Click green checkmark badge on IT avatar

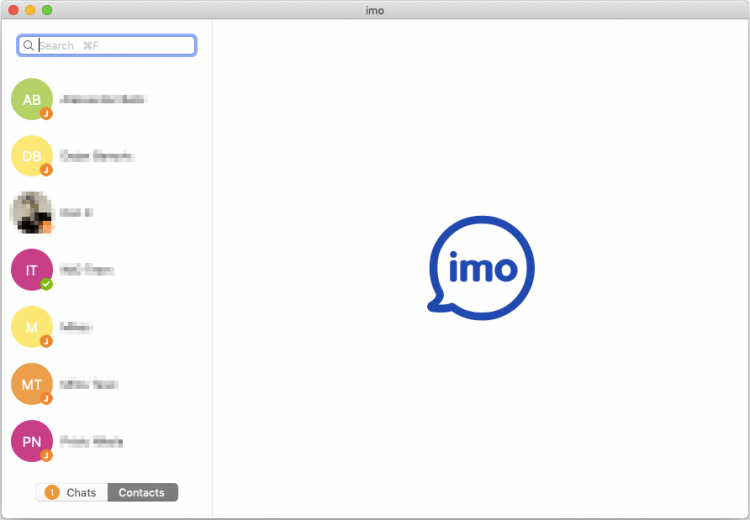coord(46,284)
